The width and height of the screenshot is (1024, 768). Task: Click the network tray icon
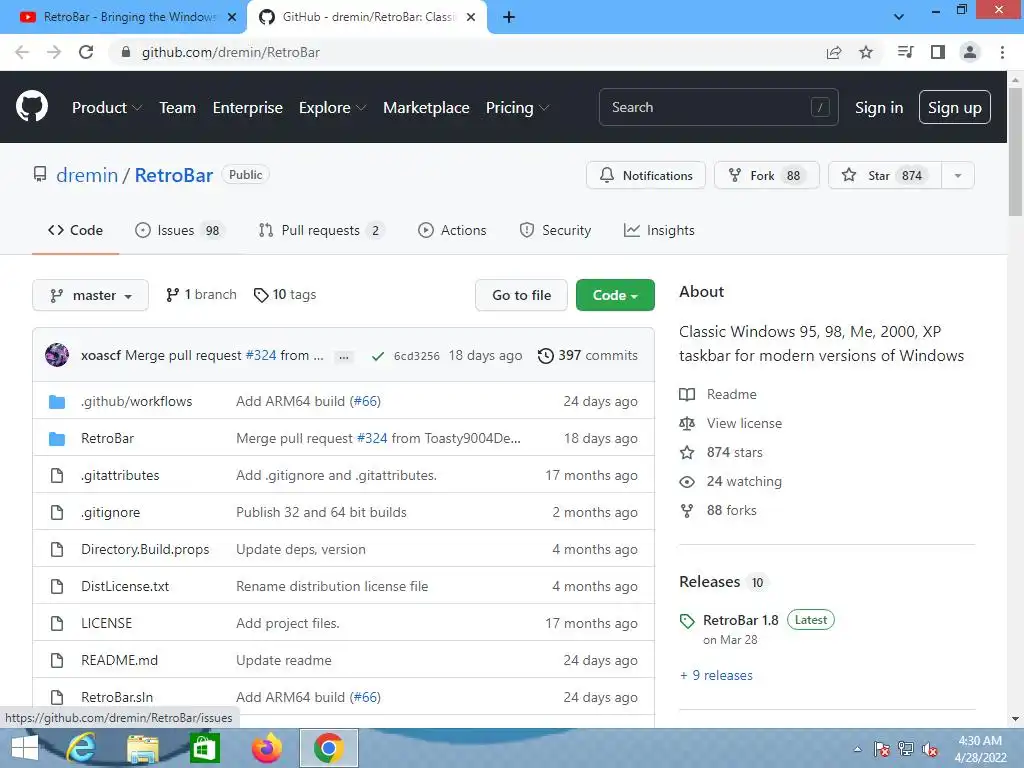[906, 749]
